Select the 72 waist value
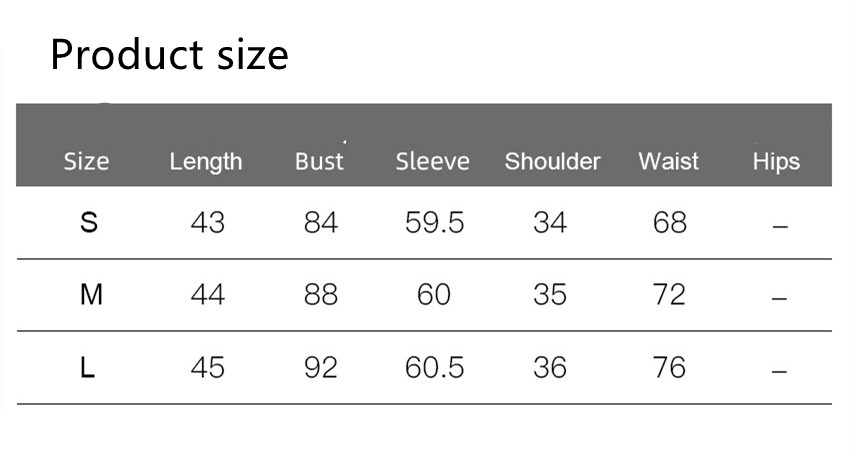The height and width of the screenshot is (454, 850). (669, 295)
